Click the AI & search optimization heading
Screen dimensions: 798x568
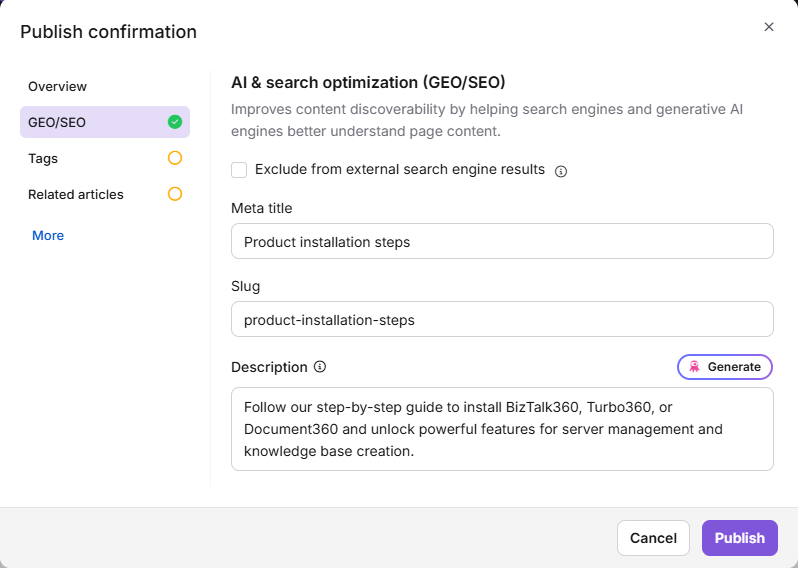pyautogui.click(x=368, y=82)
